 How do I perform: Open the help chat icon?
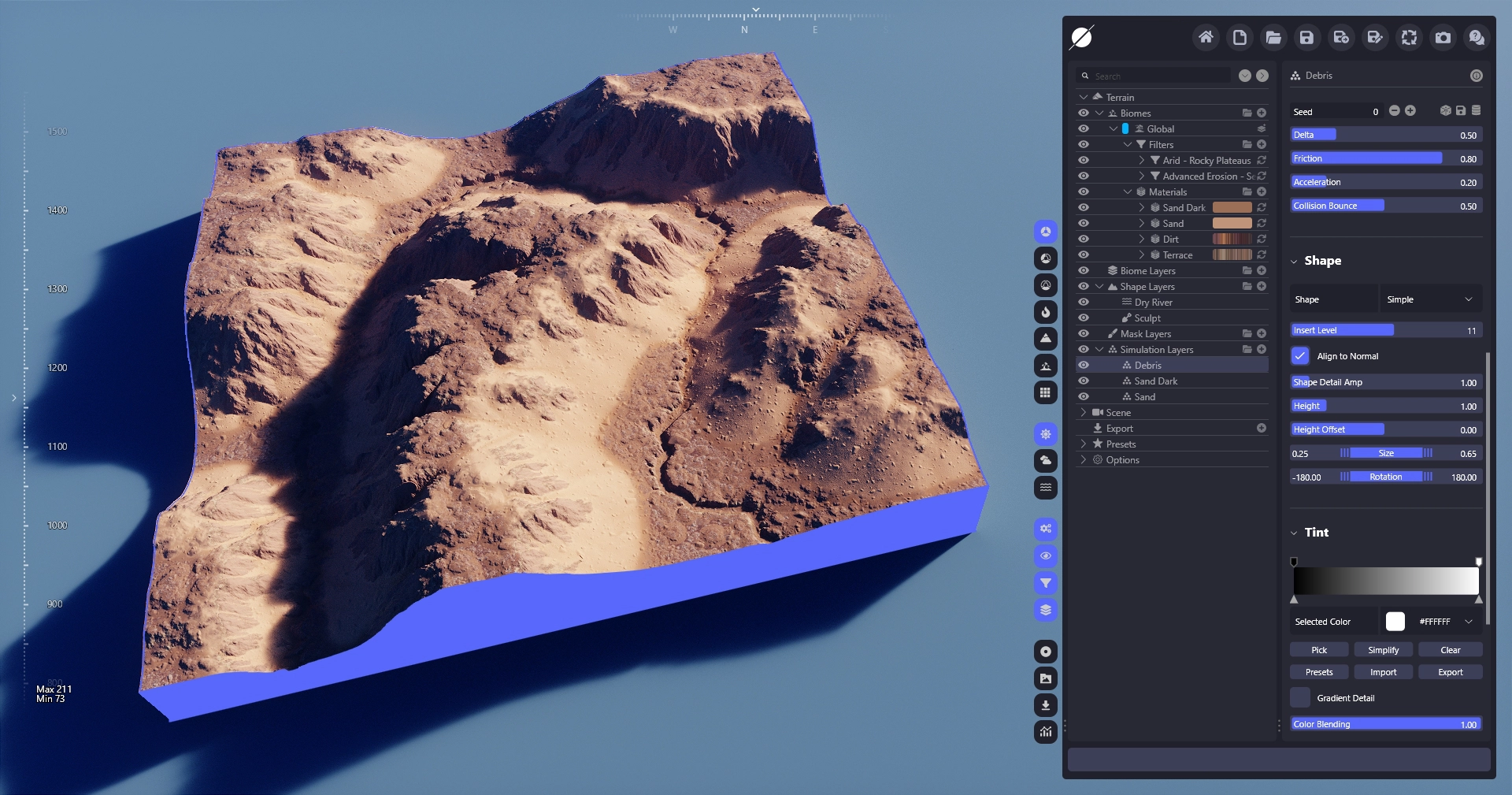click(x=1477, y=37)
